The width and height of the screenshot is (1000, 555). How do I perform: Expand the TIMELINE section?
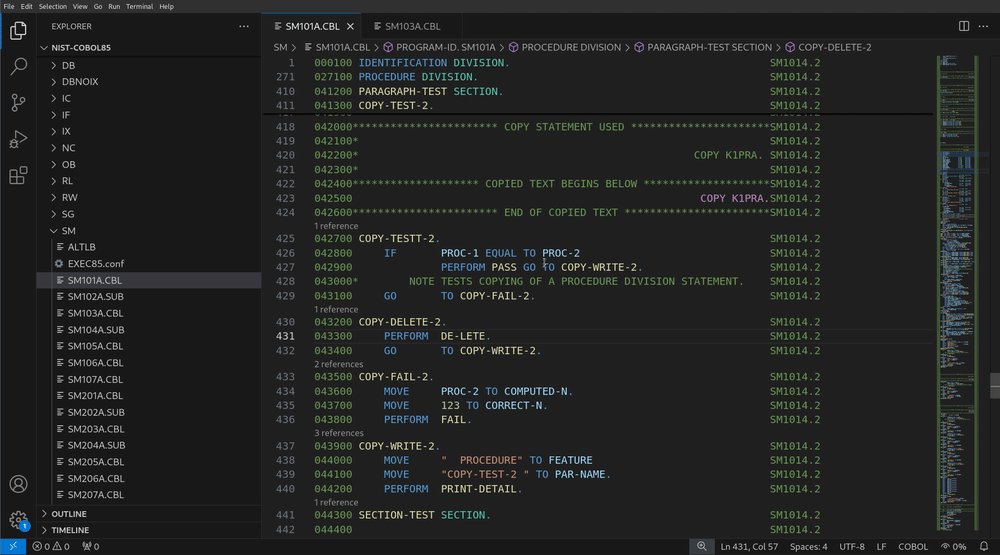click(x=70, y=530)
